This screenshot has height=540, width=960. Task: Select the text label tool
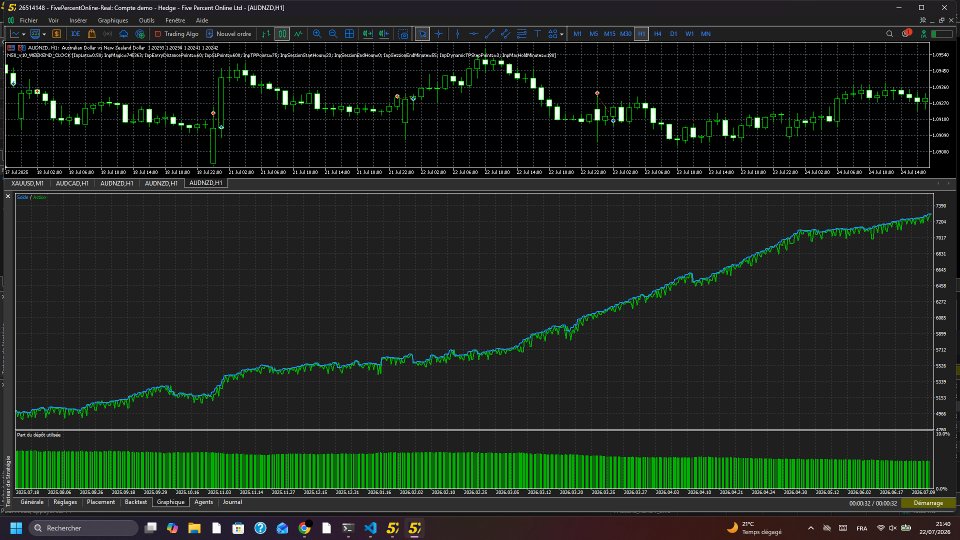538,34
